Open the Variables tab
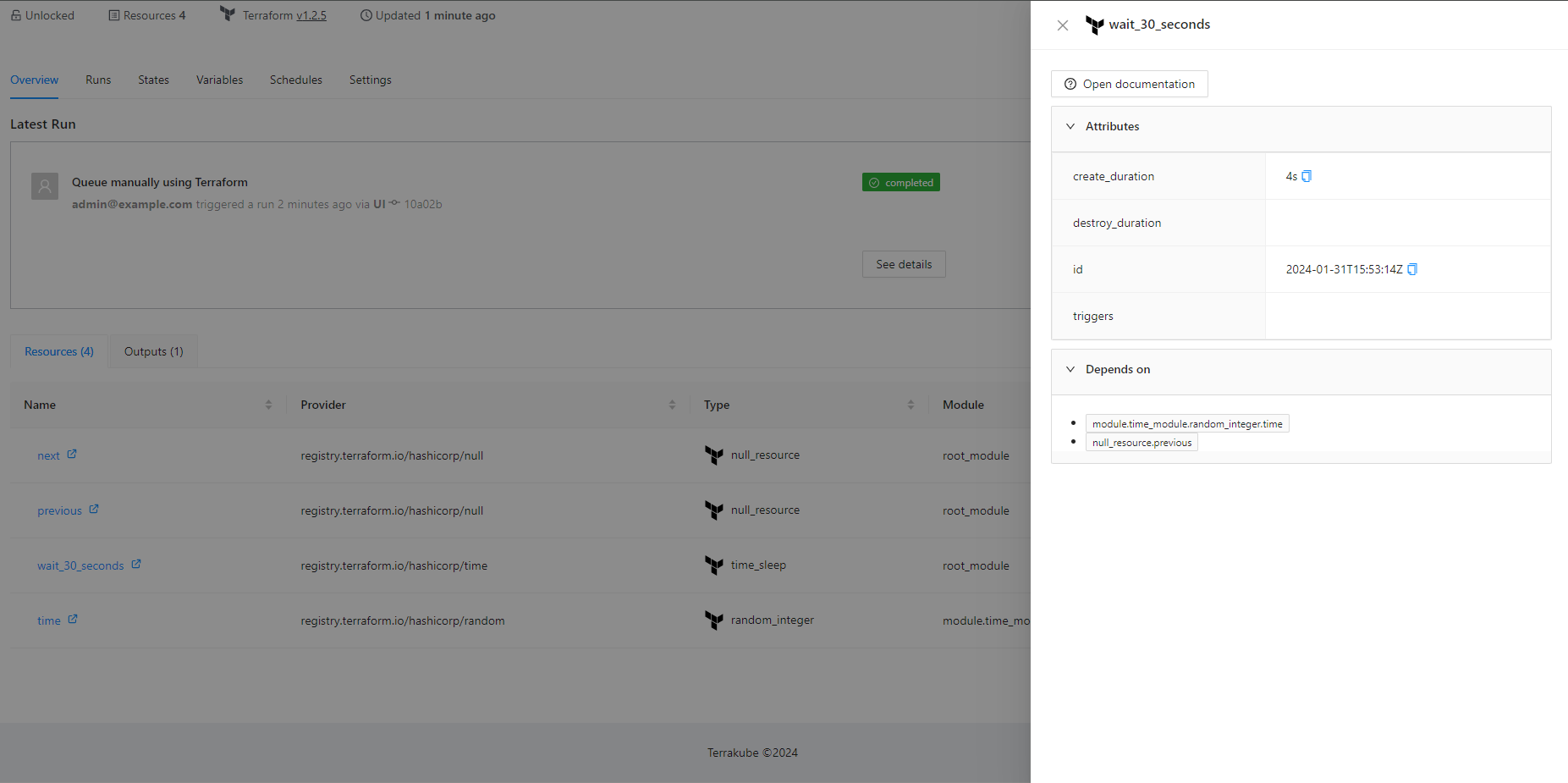Image resolution: width=1568 pixels, height=783 pixels. tap(219, 80)
